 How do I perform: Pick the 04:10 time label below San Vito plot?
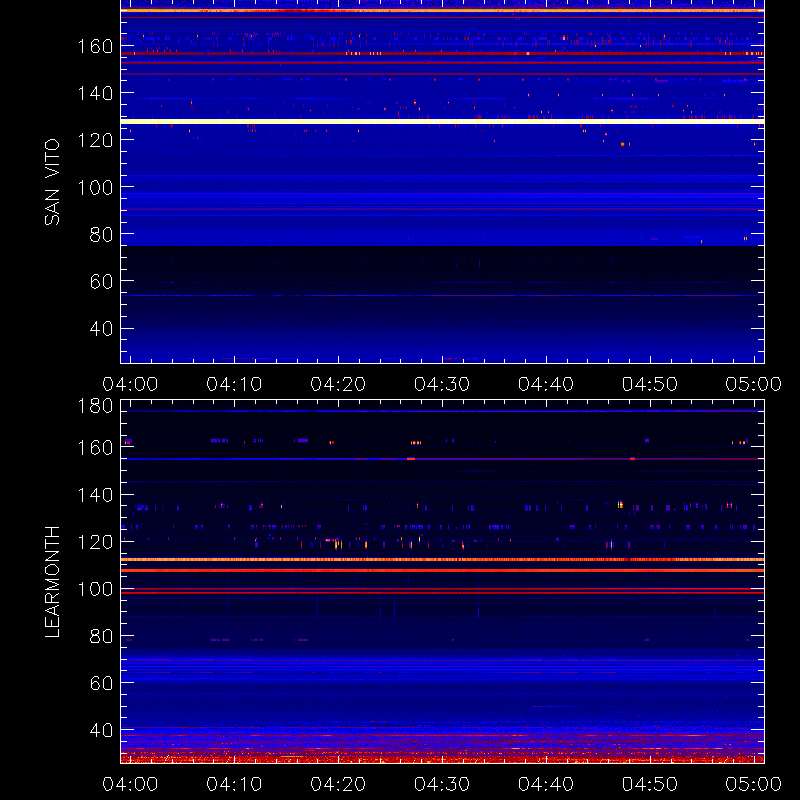pyautogui.click(x=234, y=384)
